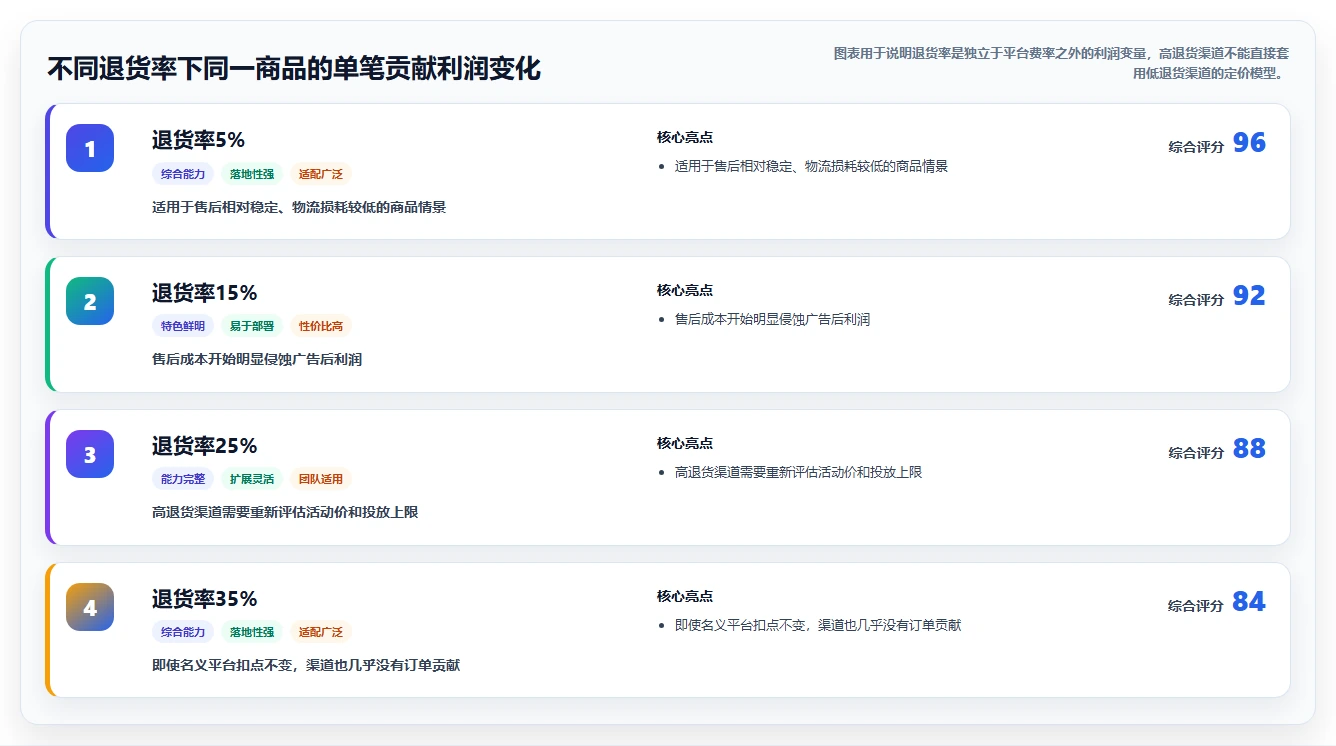Viewport: 1336px width, 746px height.
Task: Click 落地性强 tag in 退货率35% card
Action: point(252,632)
